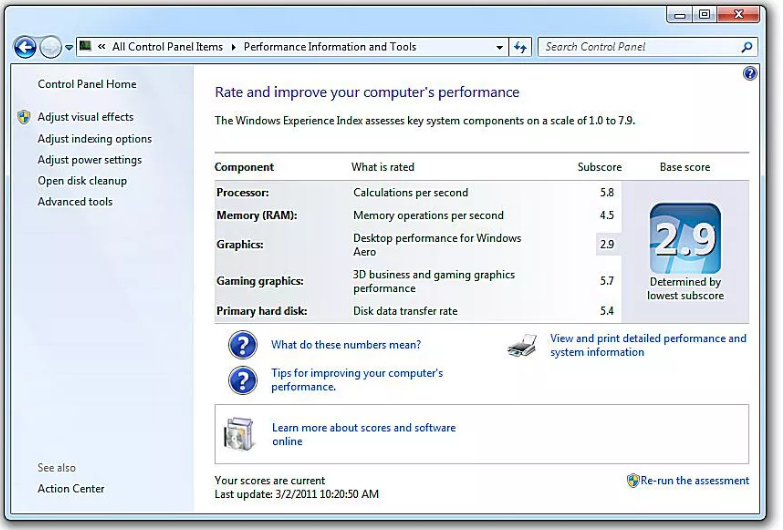Click the Processor subscore 5.8
Image resolution: width=783 pixels, height=530 pixels.
pos(607,193)
